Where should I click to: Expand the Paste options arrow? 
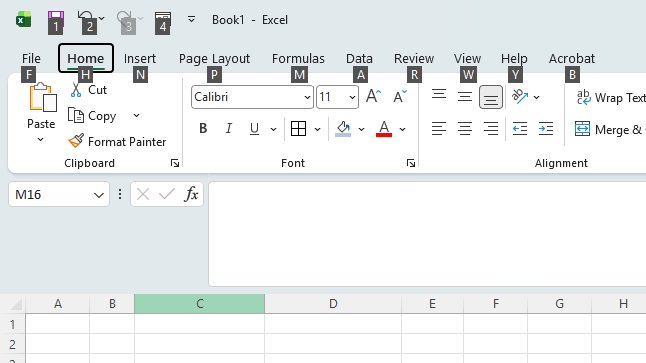point(40,139)
